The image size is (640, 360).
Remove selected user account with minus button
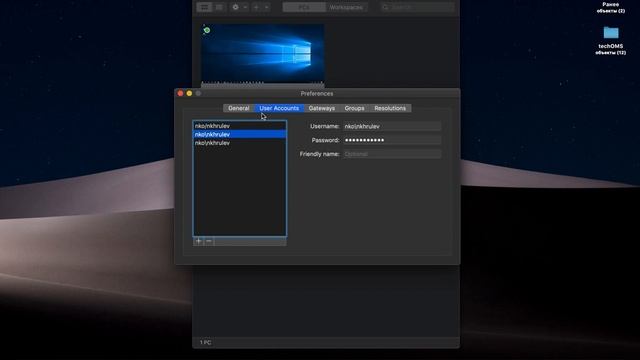click(x=209, y=241)
